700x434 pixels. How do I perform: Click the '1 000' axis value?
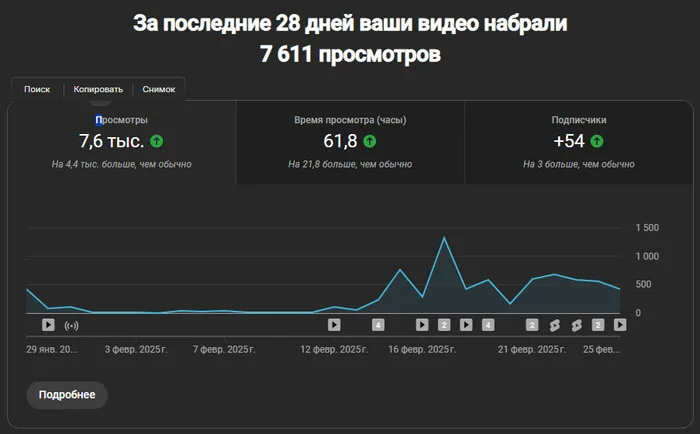click(x=647, y=256)
